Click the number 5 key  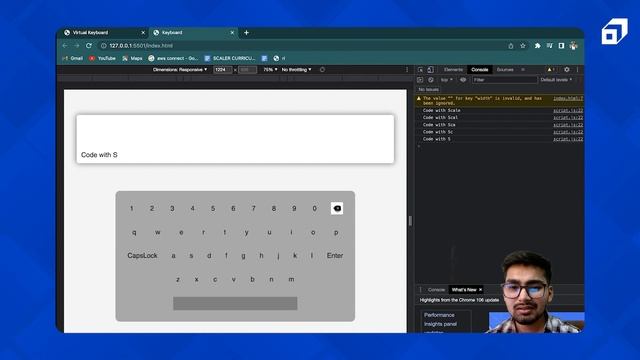(213, 208)
